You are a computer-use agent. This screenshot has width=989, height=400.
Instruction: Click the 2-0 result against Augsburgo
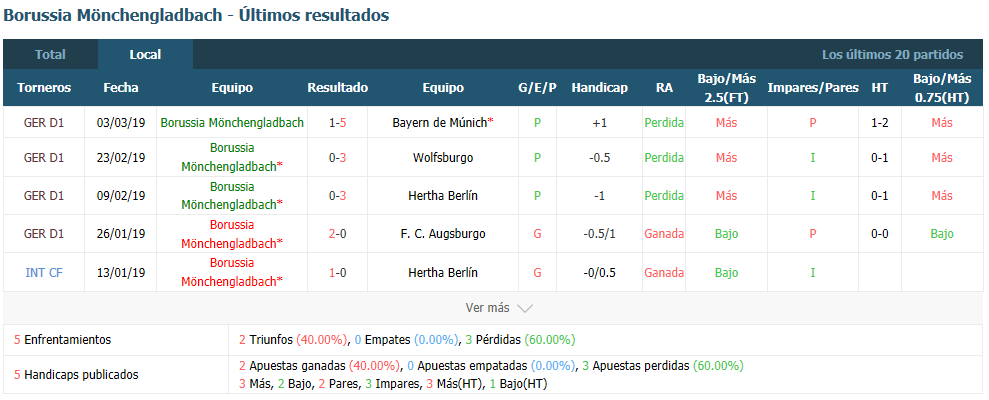[x=337, y=234]
